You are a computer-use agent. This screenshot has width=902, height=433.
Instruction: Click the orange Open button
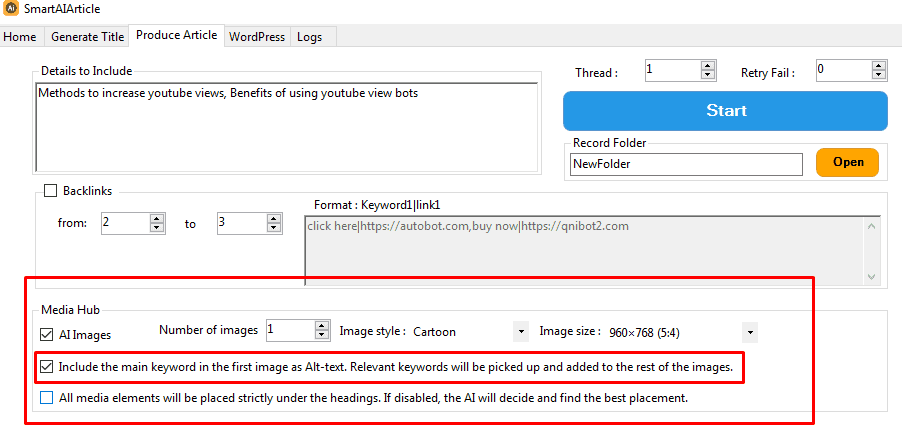click(x=848, y=162)
